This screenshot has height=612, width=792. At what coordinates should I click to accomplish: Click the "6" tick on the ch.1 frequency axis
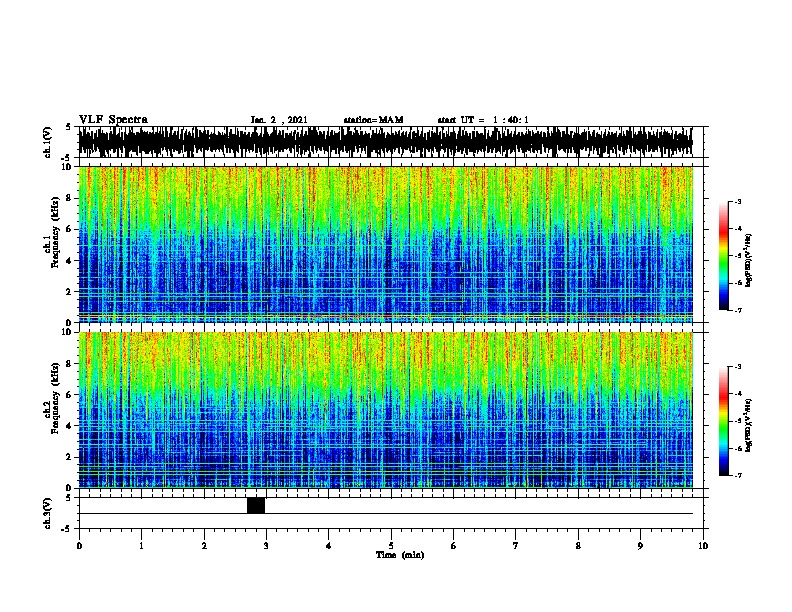69,229
